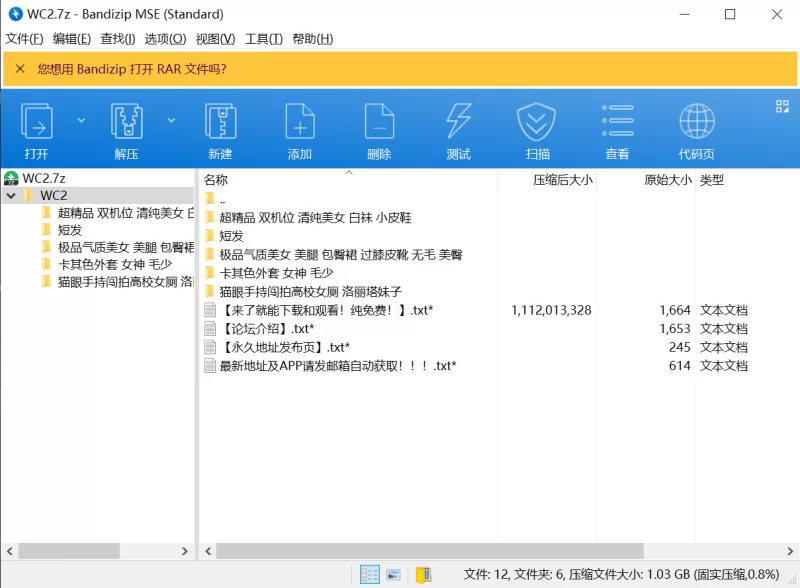The image size is (800, 588).
Task: Select the WC2.7z archive root icon
Action: [11, 178]
